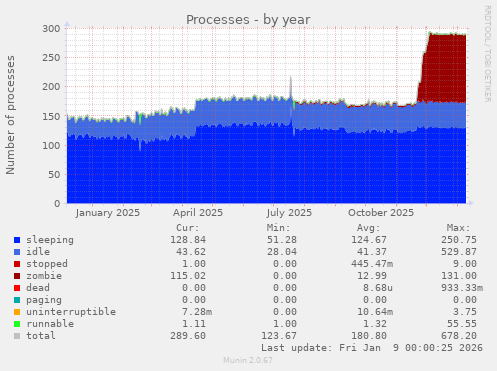Click sleeping current value 128.84
The width and height of the screenshot is (497, 371).
(x=188, y=240)
